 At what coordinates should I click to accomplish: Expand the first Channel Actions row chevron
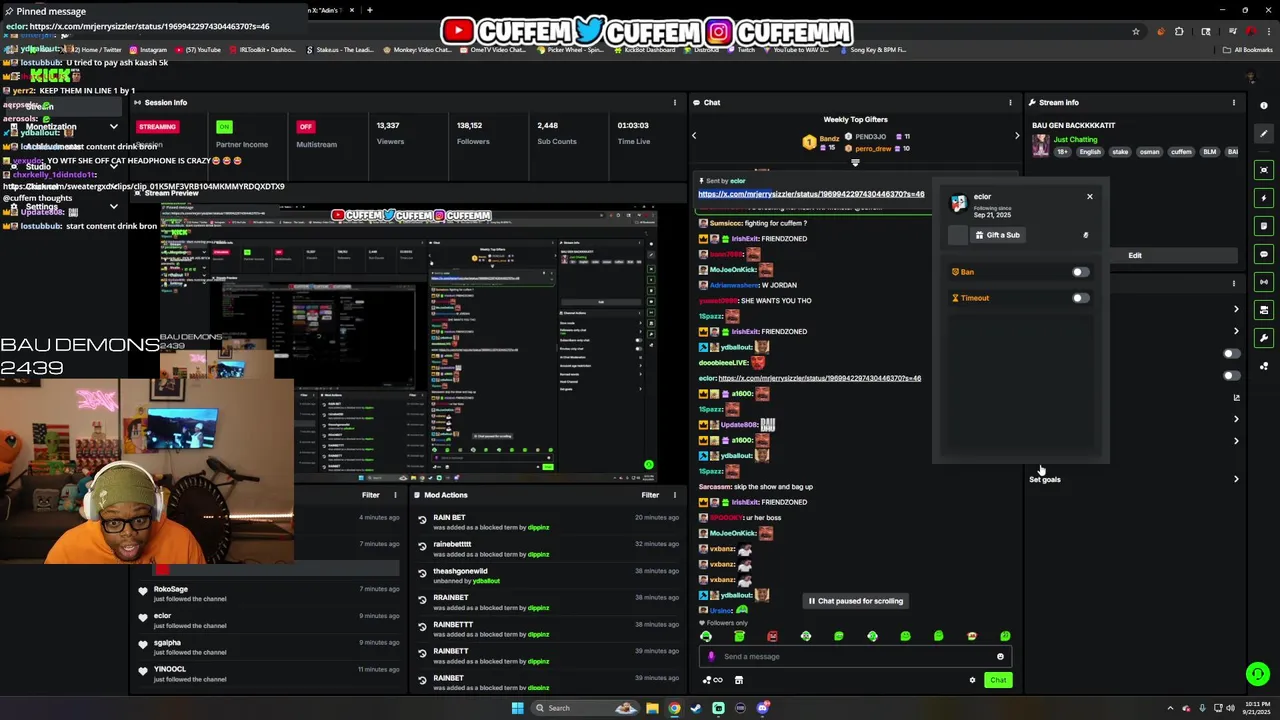coord(1236,309)
